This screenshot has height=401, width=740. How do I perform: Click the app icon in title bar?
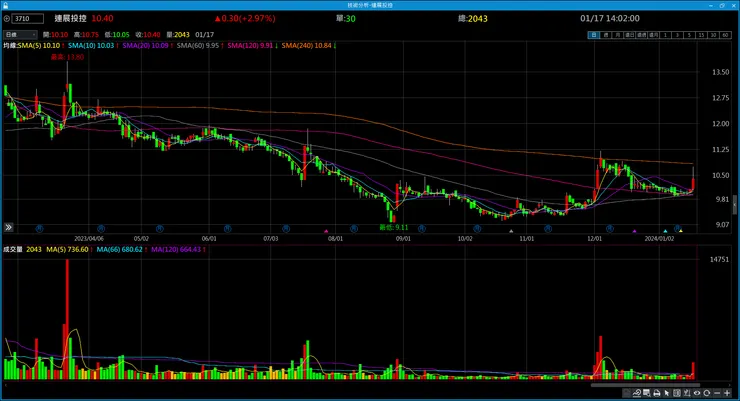click(5, 5)
